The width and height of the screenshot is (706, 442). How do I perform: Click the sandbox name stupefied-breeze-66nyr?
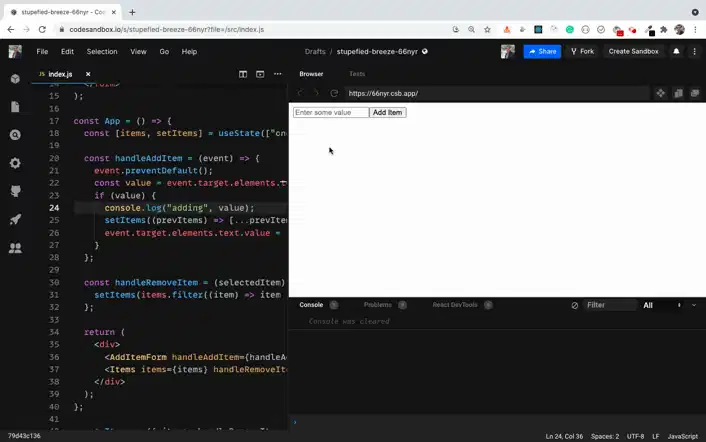[x=377, y=51]
